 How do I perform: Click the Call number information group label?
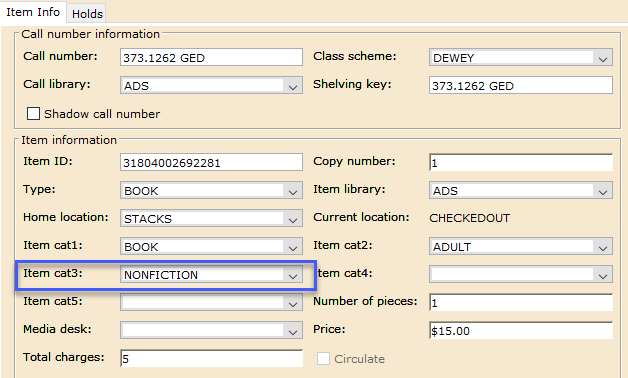91,34
